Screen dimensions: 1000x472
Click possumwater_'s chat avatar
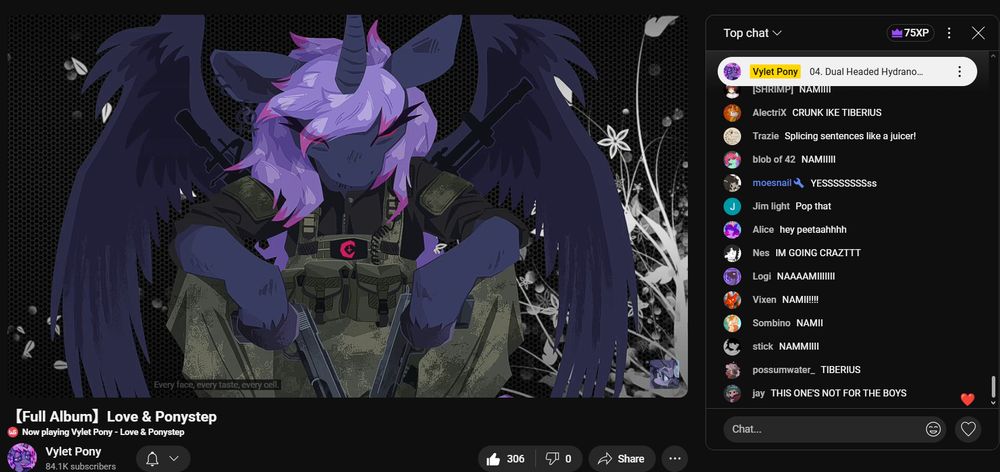point(732,370)
